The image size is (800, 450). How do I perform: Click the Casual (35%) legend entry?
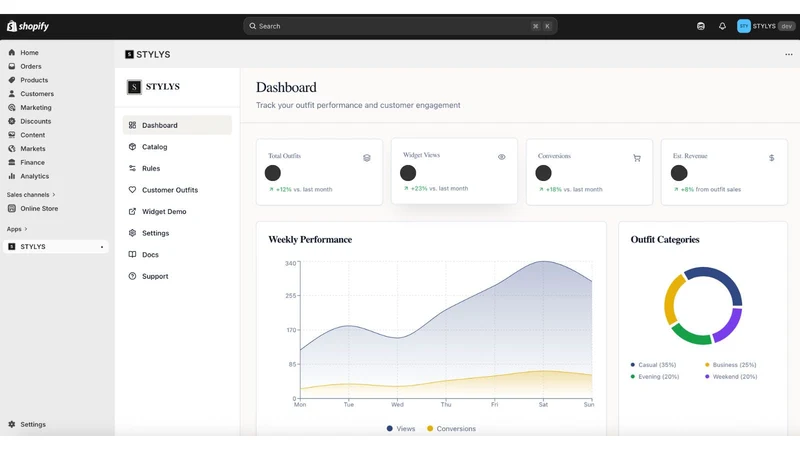[x=653, y=365]
